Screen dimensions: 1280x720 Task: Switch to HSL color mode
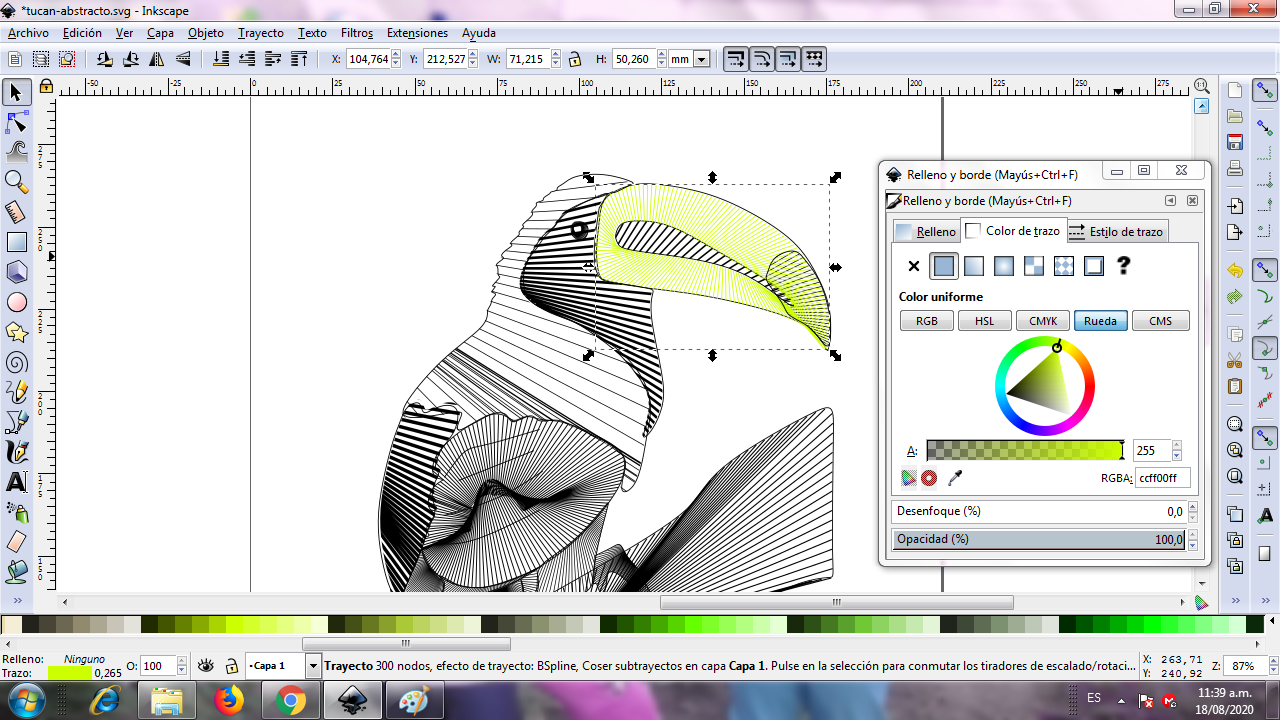985,321
